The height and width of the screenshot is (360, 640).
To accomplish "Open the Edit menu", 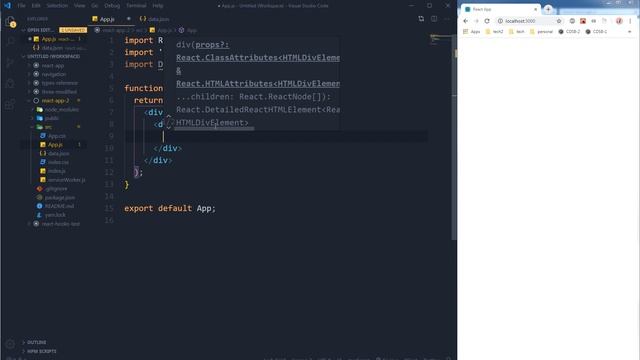I will (36, 6).
